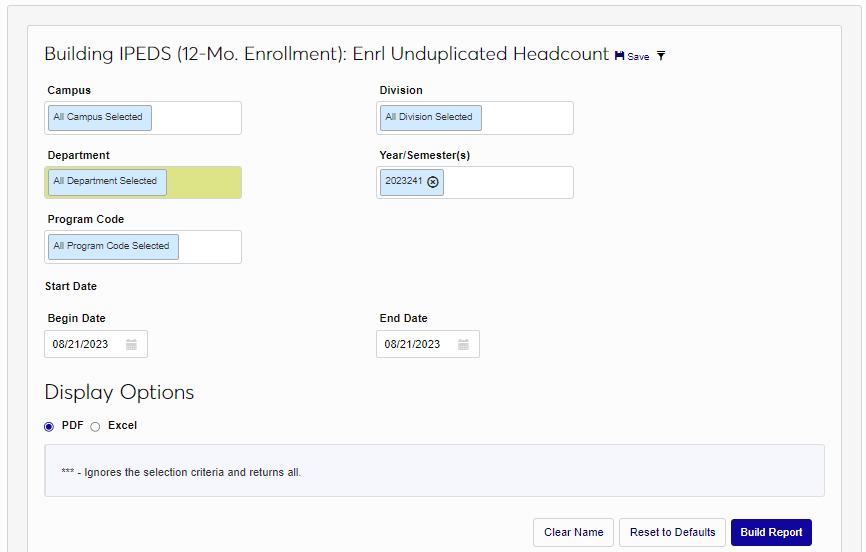Click the All Division Selected tag

429,118
